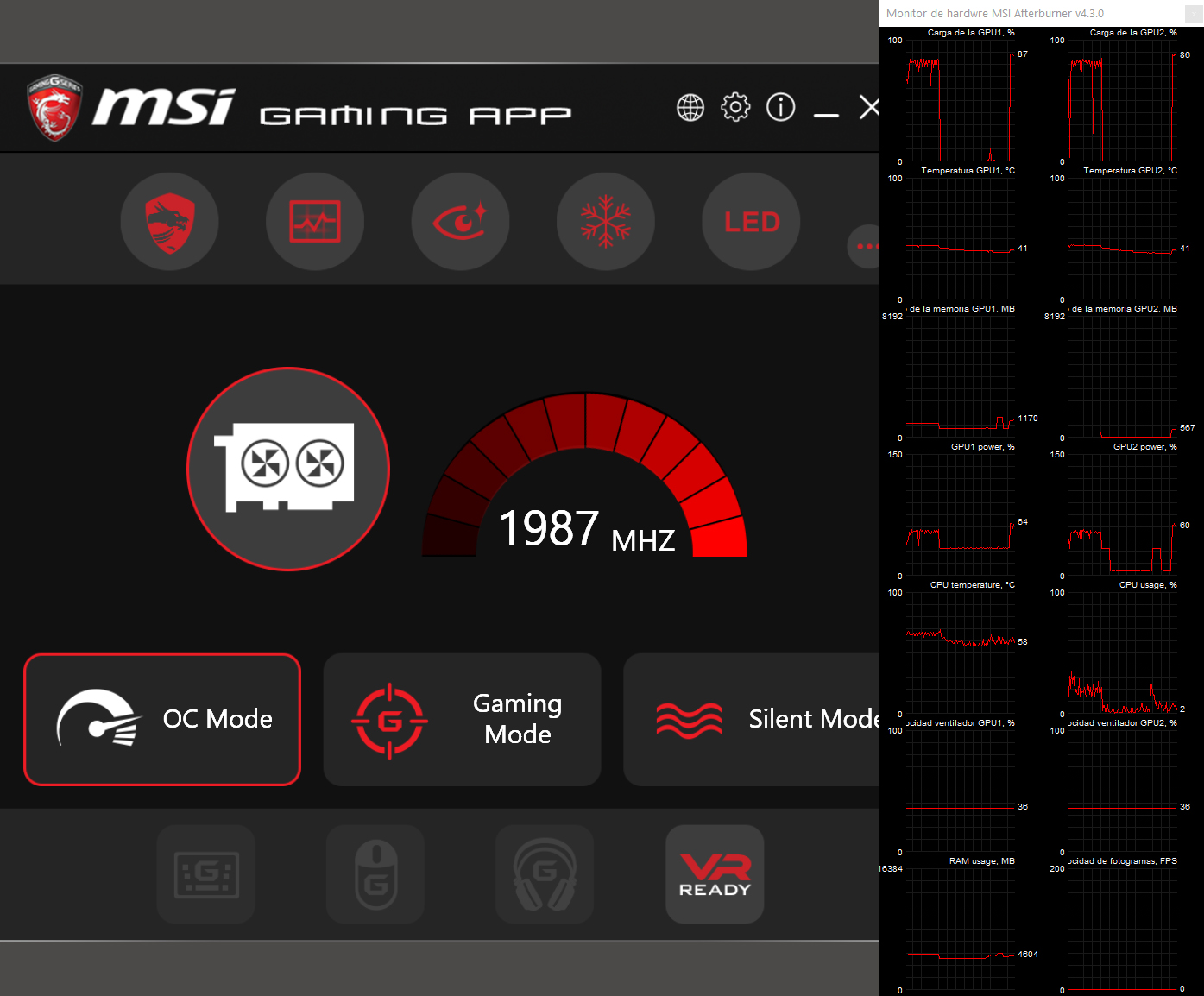The height and width of the screenshot is (996, 1204).
Task: Click the 'Temperatura GPU2, °C' graph
Action: click(x=1123, y=239)
